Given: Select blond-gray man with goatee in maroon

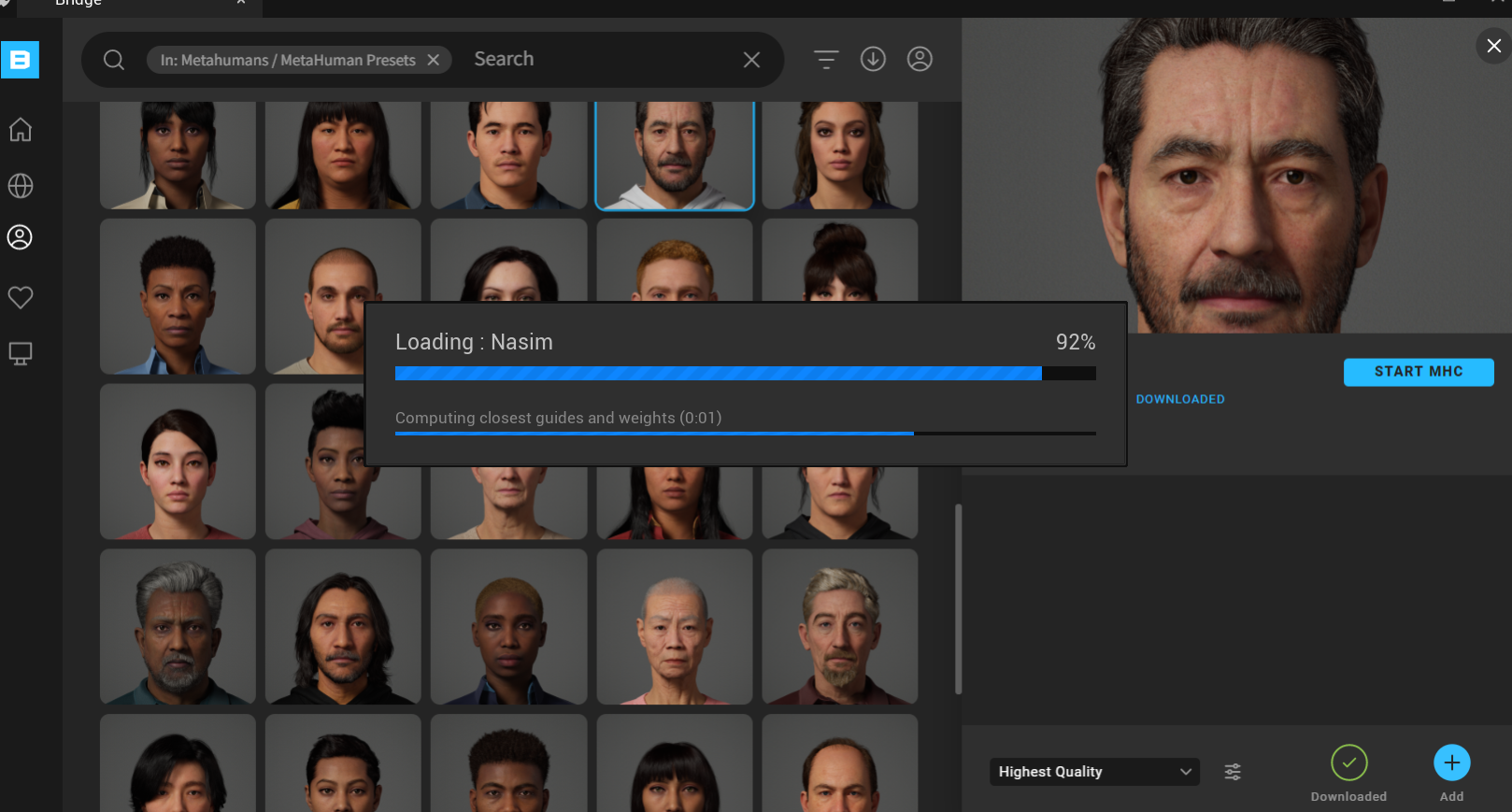Looking at the screenshot, I should (839, 626).
